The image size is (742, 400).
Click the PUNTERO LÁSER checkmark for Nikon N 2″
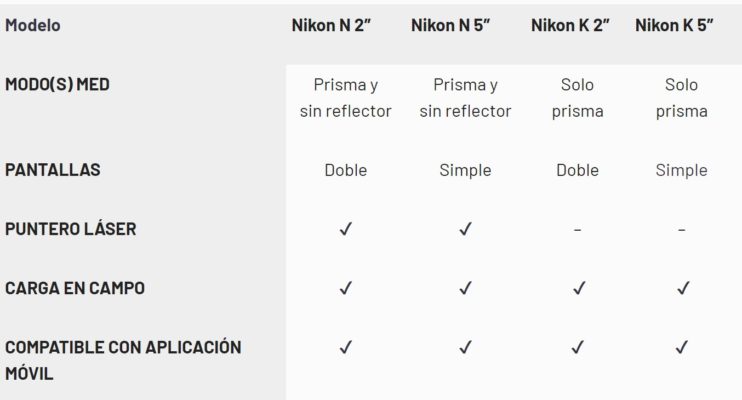[x=345, y=229]
